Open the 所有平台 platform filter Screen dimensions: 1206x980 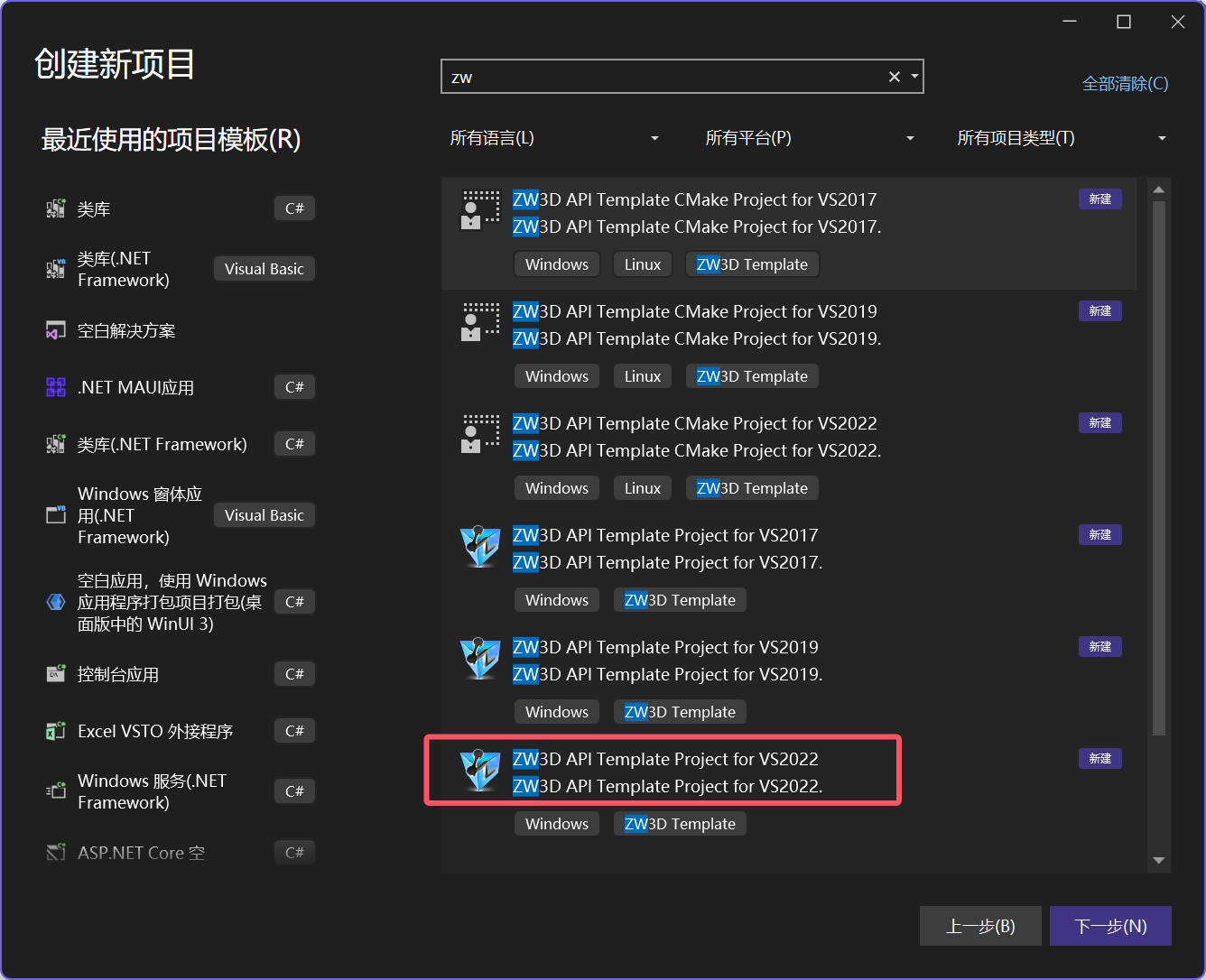click(810, 138)
